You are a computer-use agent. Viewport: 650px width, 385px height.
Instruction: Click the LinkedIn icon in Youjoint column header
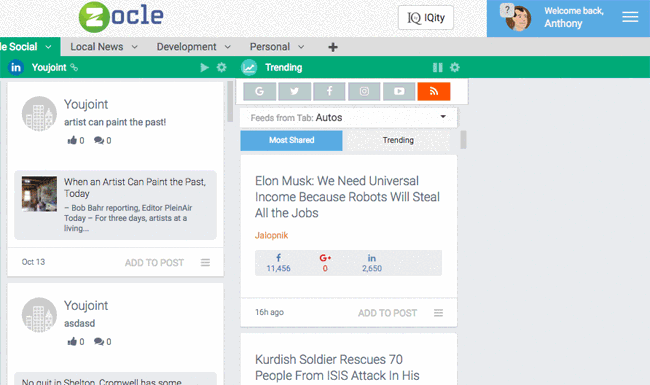[x=16, y=67]
